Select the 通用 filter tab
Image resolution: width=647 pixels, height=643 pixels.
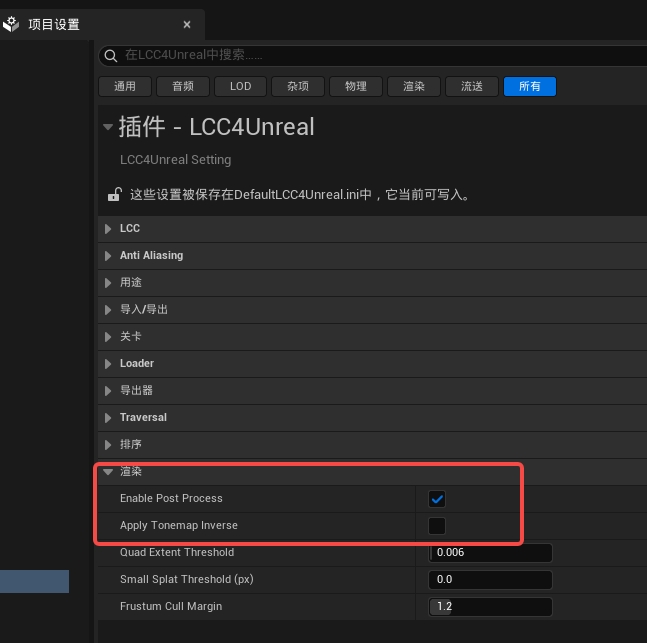click(125, 86)
